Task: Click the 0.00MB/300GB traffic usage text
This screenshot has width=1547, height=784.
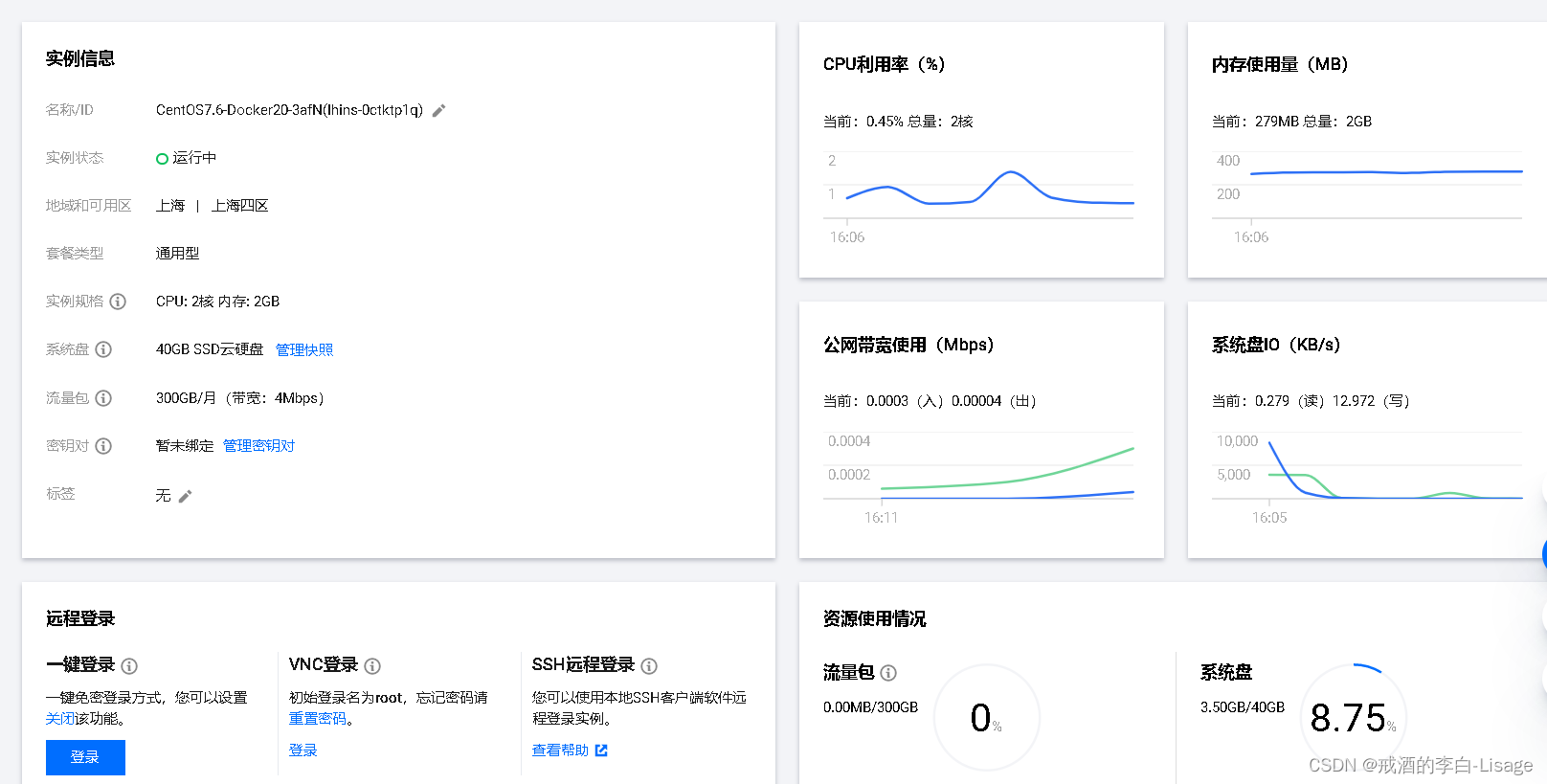Action: (x=870, y=707)
